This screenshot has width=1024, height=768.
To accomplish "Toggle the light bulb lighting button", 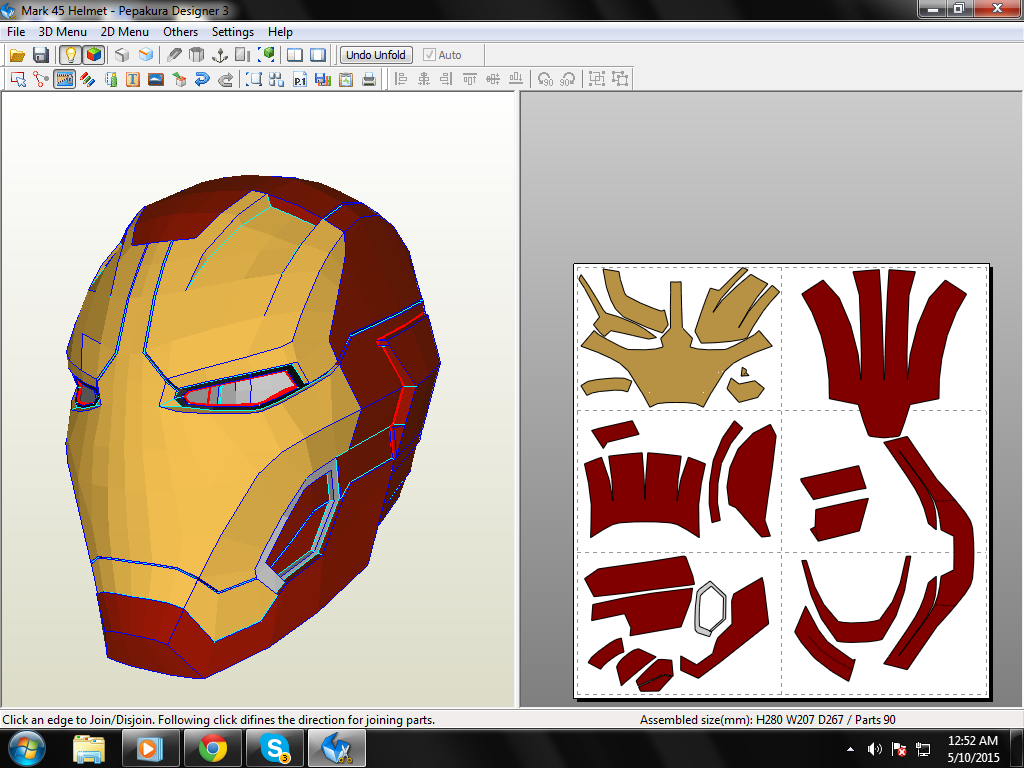I will (x=70, y=55).
